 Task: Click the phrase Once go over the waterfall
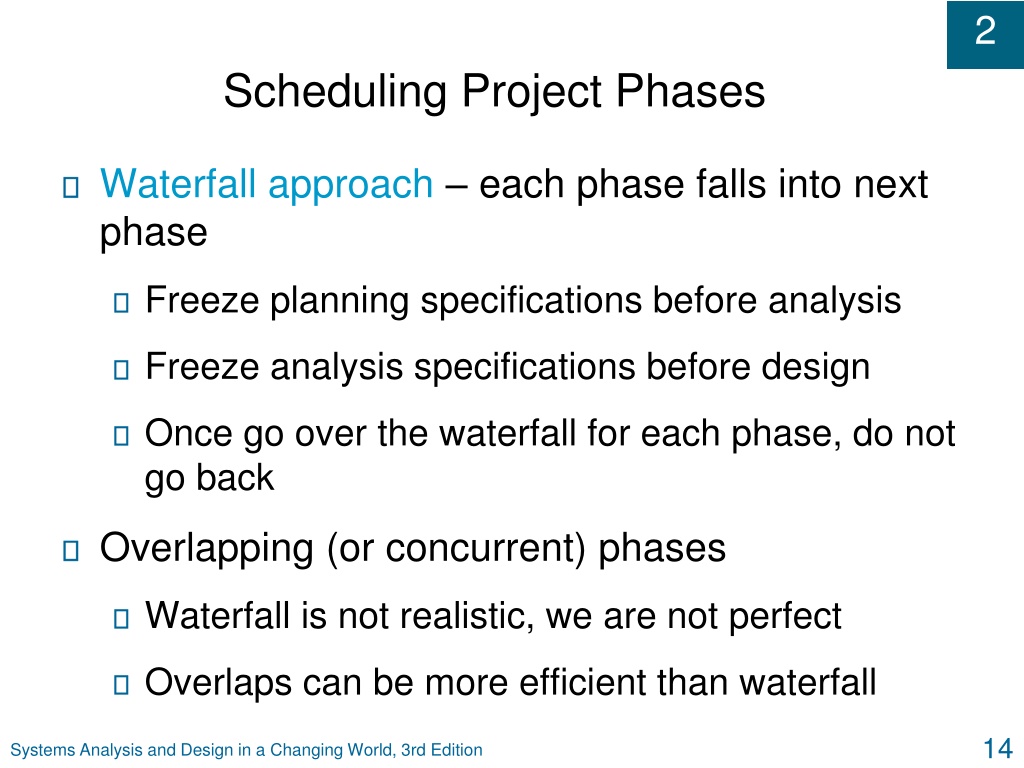[x=360, y=434]
